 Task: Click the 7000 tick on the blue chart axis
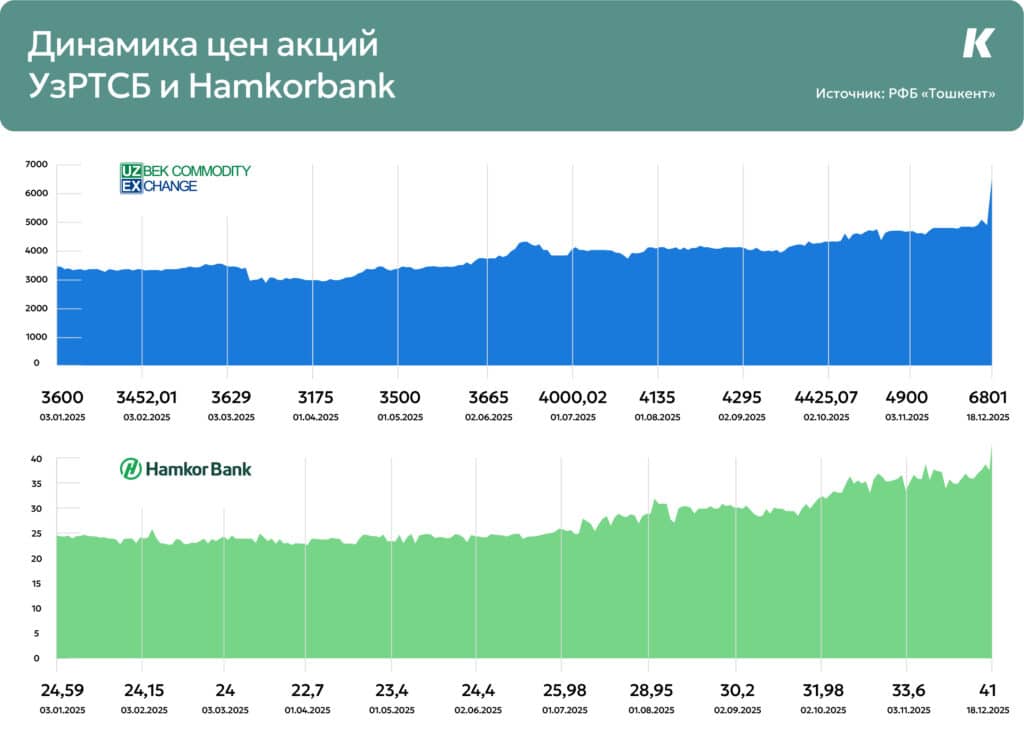[x=36, y=164]
